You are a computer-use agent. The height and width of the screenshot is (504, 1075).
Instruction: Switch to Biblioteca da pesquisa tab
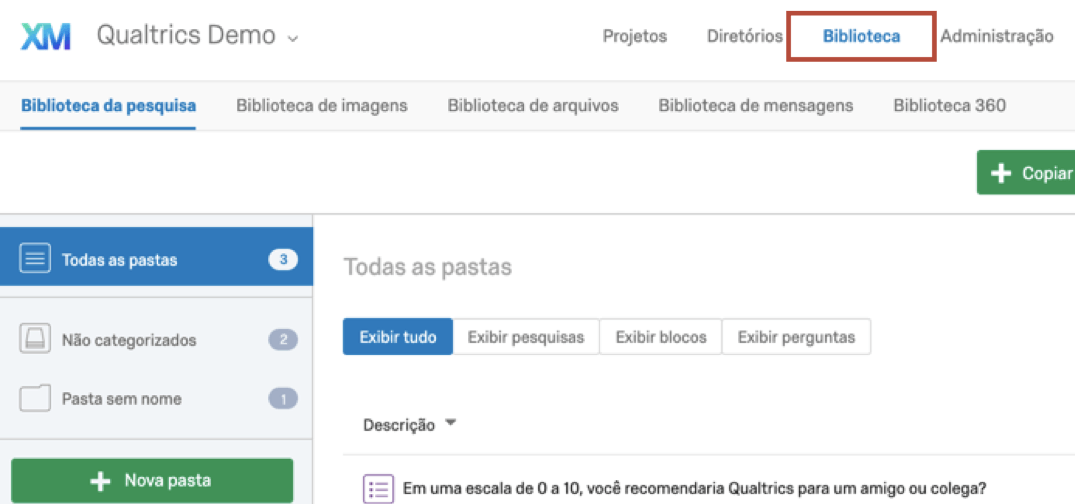tap(108, 106)
